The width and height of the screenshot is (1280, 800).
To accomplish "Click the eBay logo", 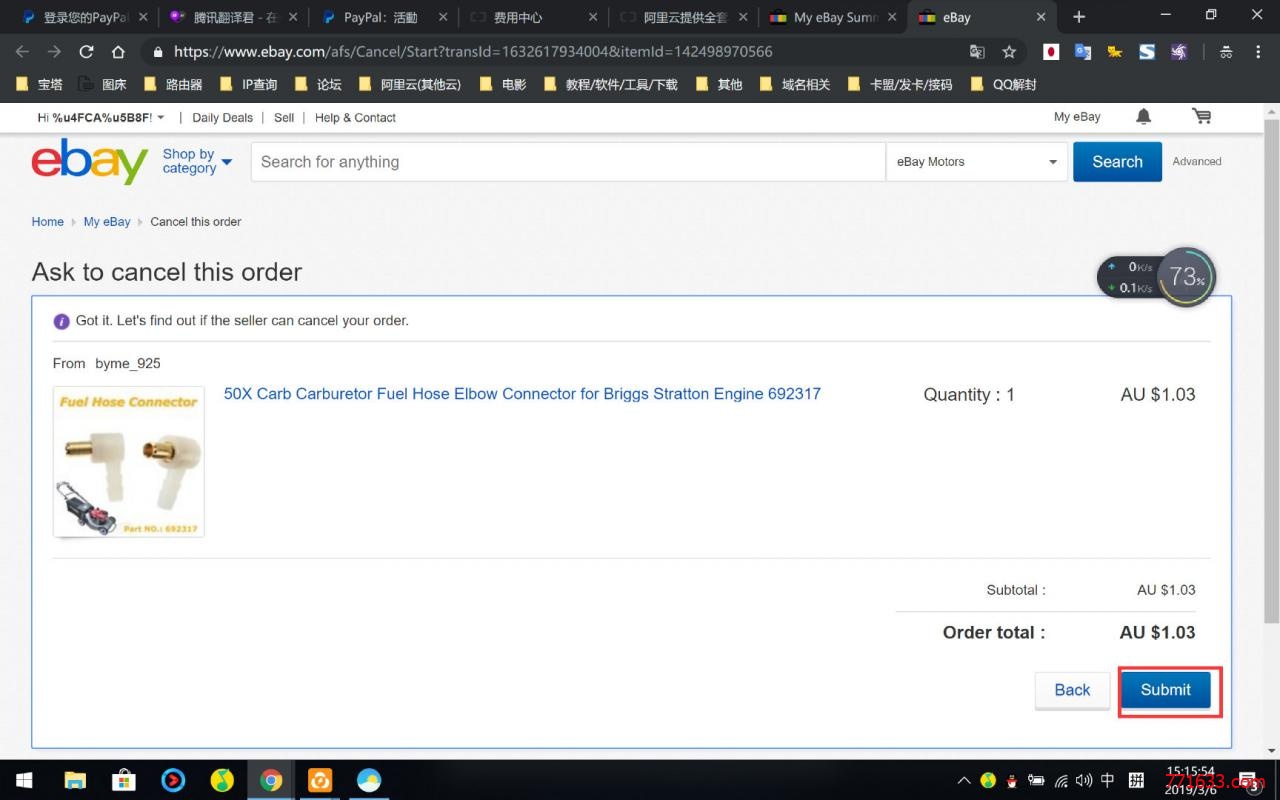I will click(90, 162).
